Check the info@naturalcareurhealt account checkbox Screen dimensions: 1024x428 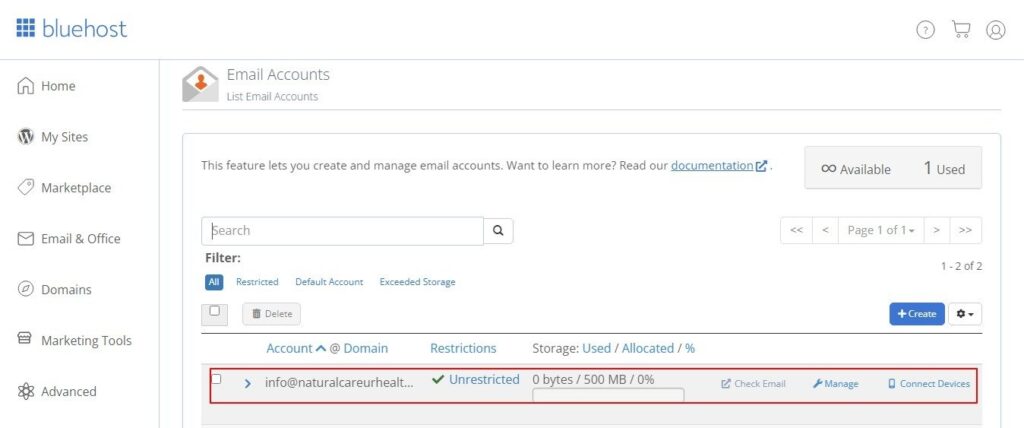click(x=216, y=380)
